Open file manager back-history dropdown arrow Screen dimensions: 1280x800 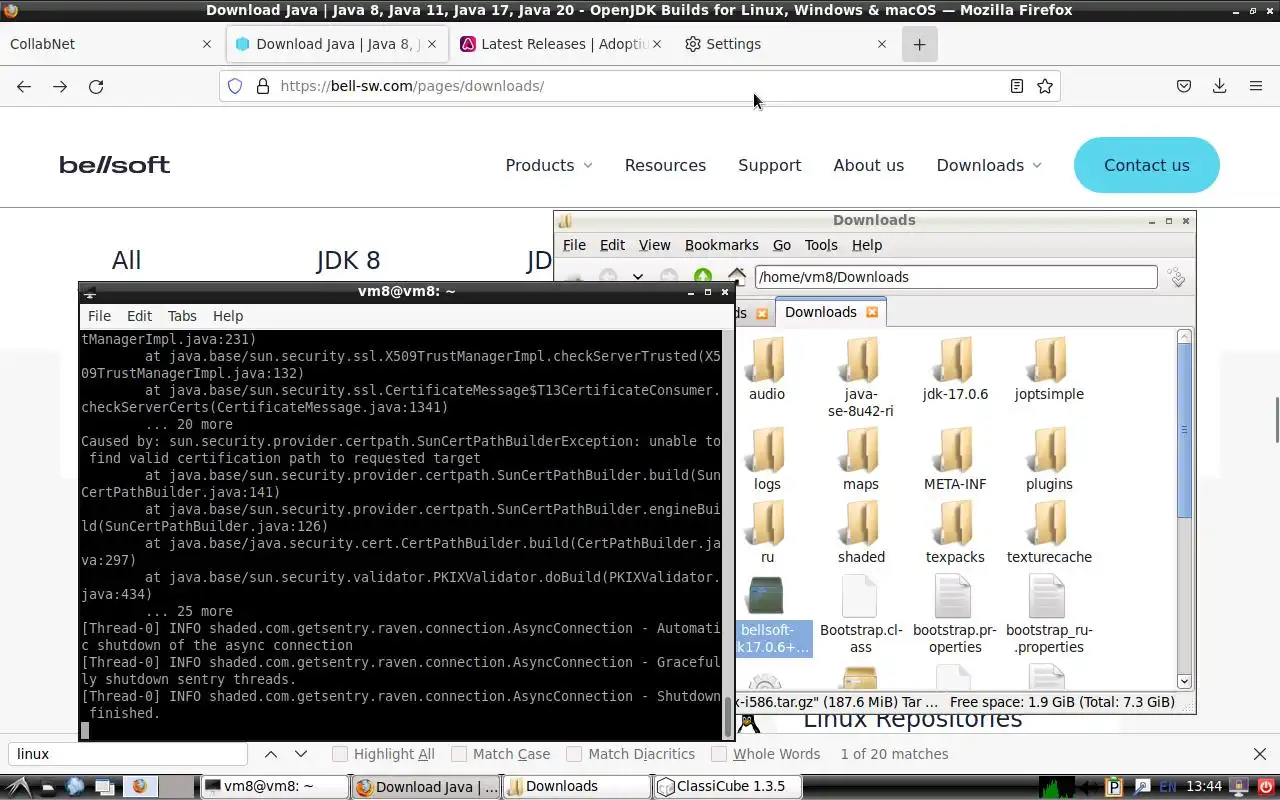coord(637,277)
